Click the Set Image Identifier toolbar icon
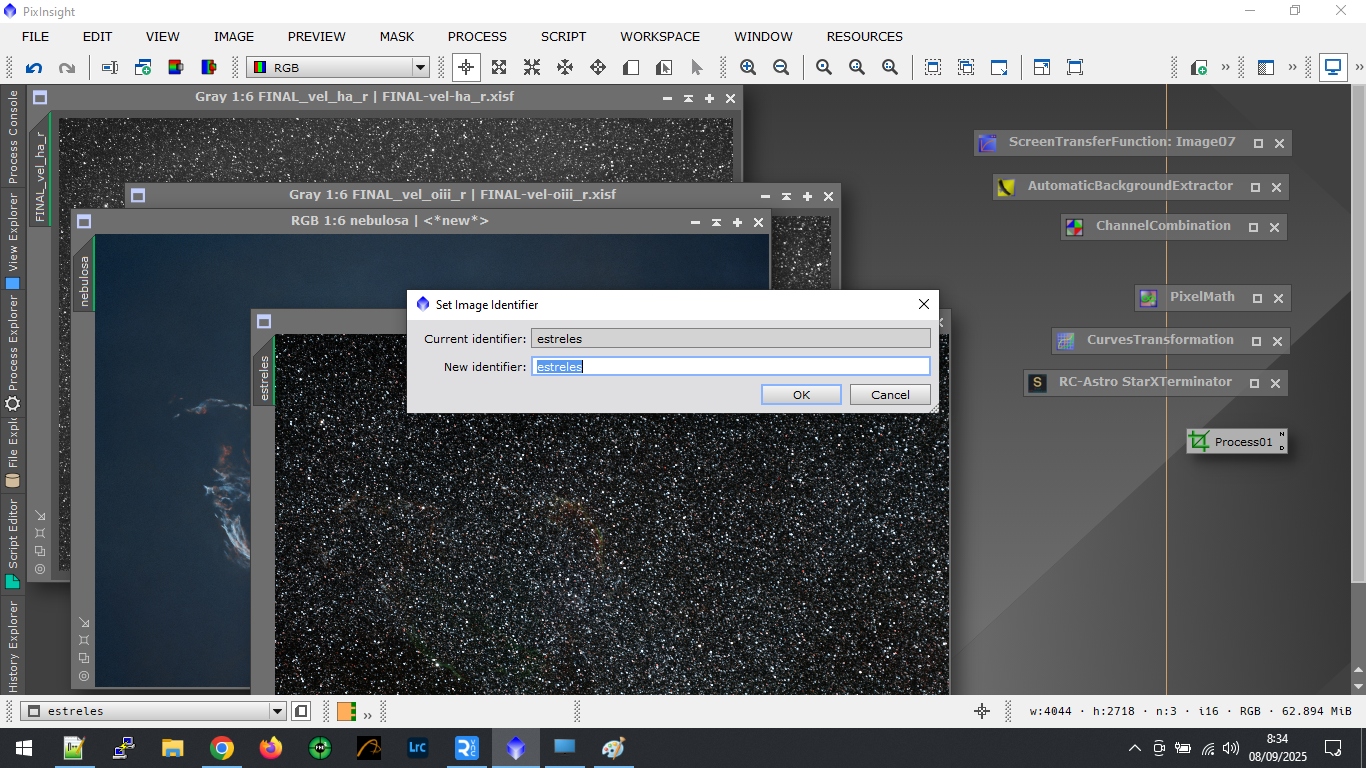 (x=110, y=68)
